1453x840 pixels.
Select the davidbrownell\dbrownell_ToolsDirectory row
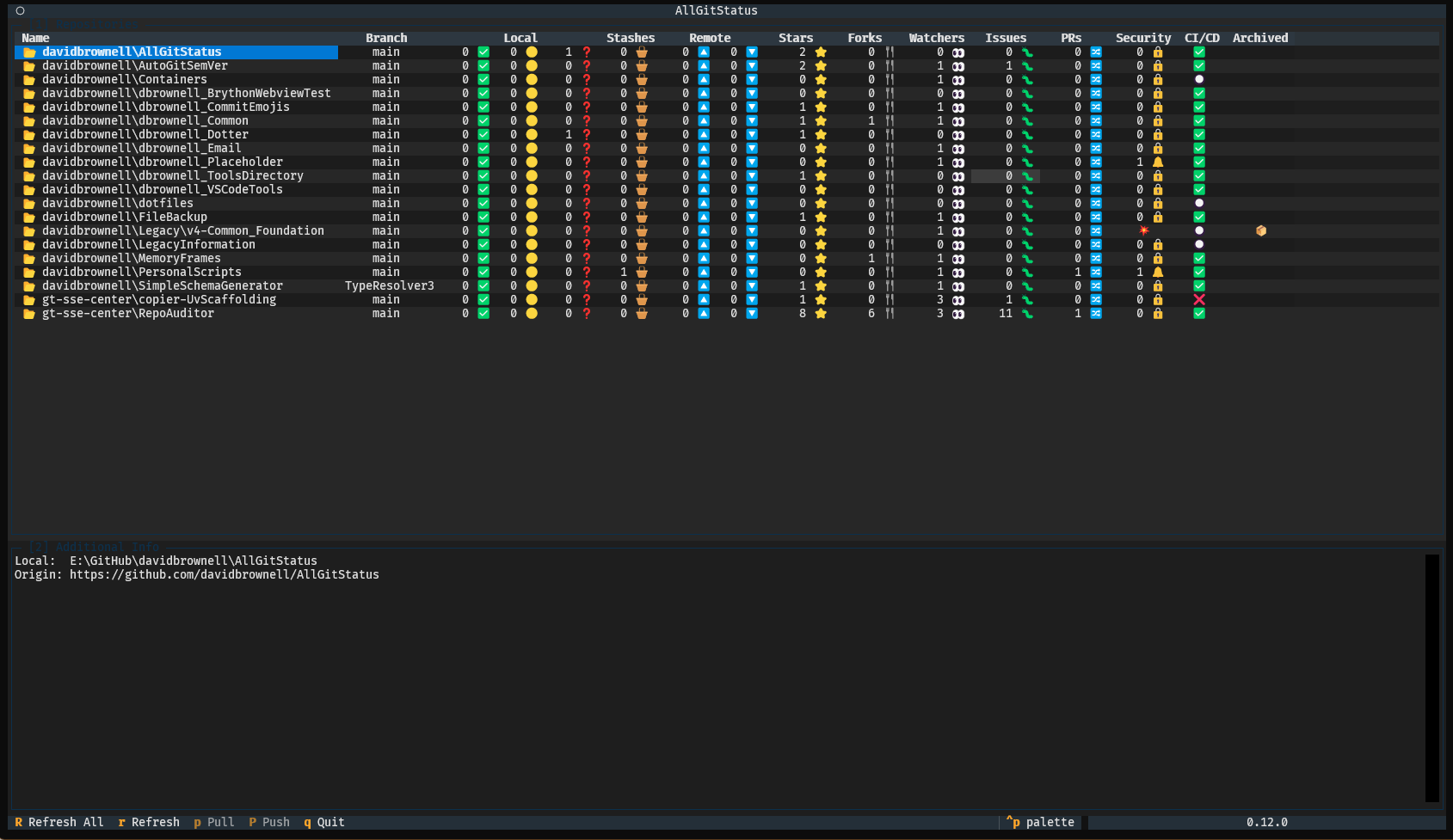(727, 176)
